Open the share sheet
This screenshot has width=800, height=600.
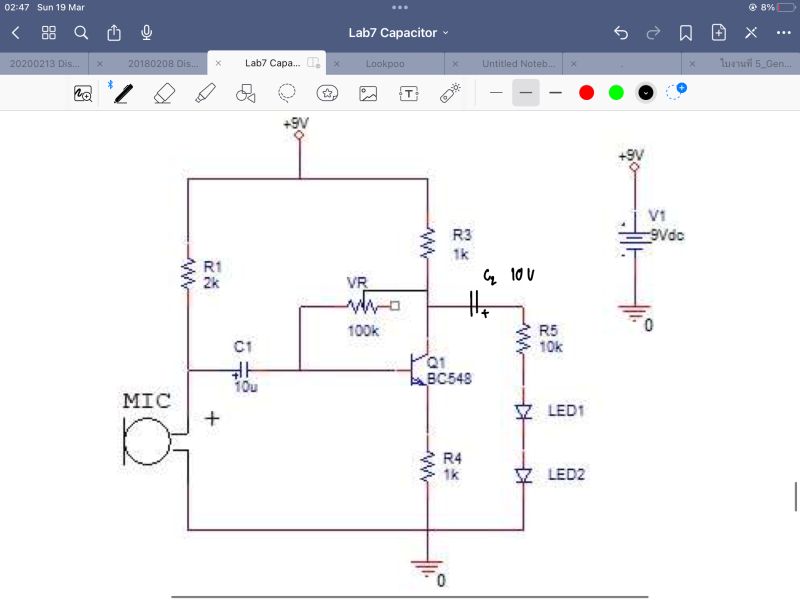click(114, 31)
